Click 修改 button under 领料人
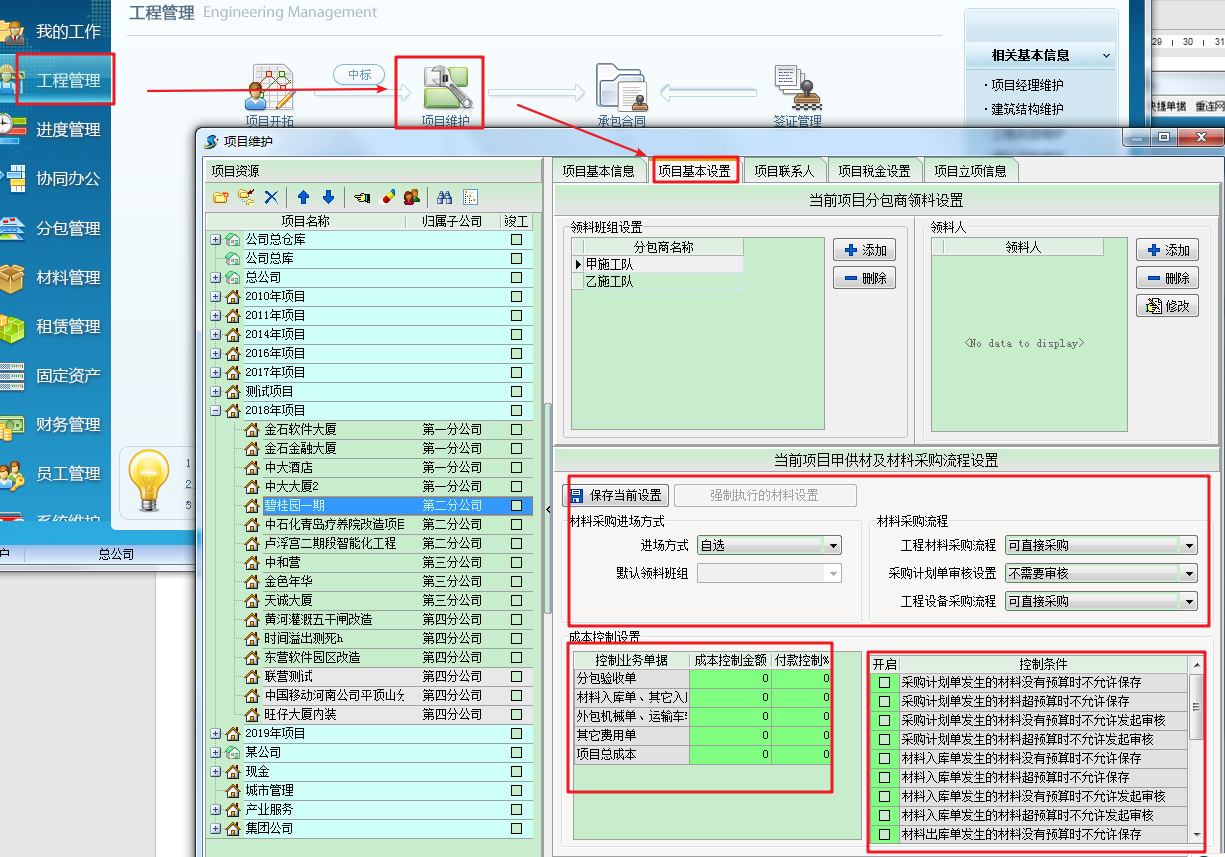The width and height of the screenshot is (1225, 857). tap(1167, 306)
